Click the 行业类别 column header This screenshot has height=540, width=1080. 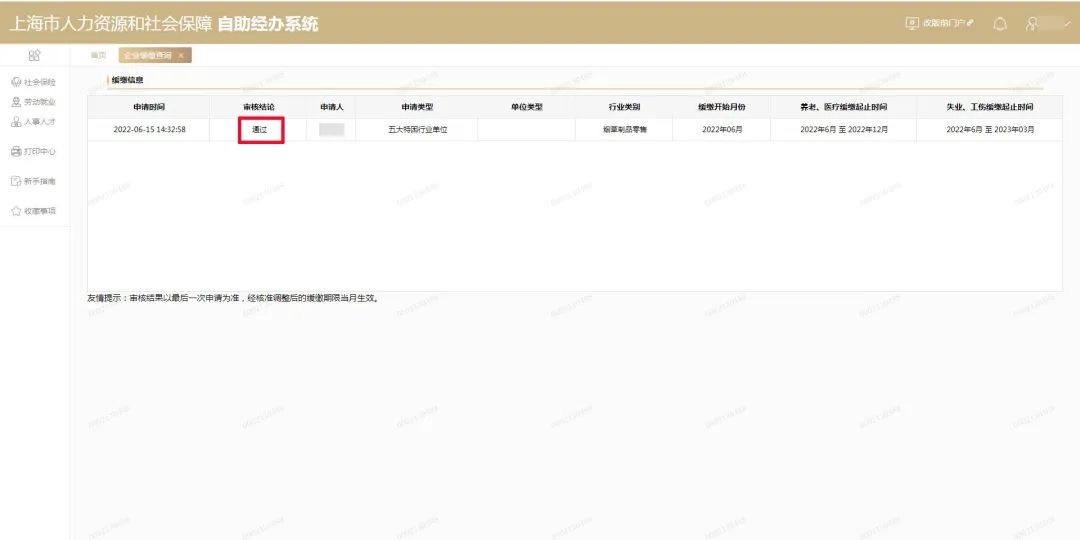624,106
